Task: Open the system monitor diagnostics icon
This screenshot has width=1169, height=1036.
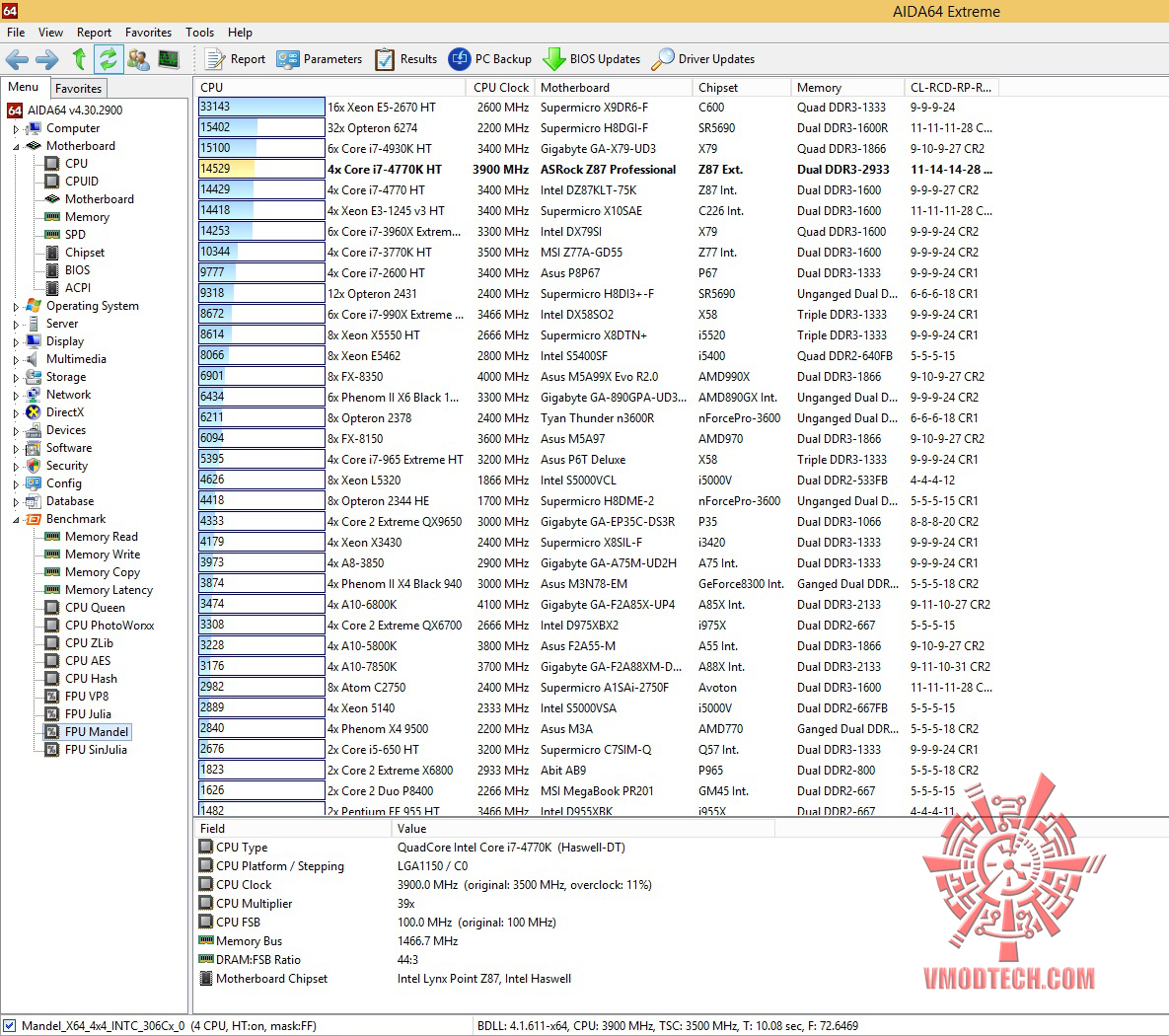Action: tap(170, 59)
